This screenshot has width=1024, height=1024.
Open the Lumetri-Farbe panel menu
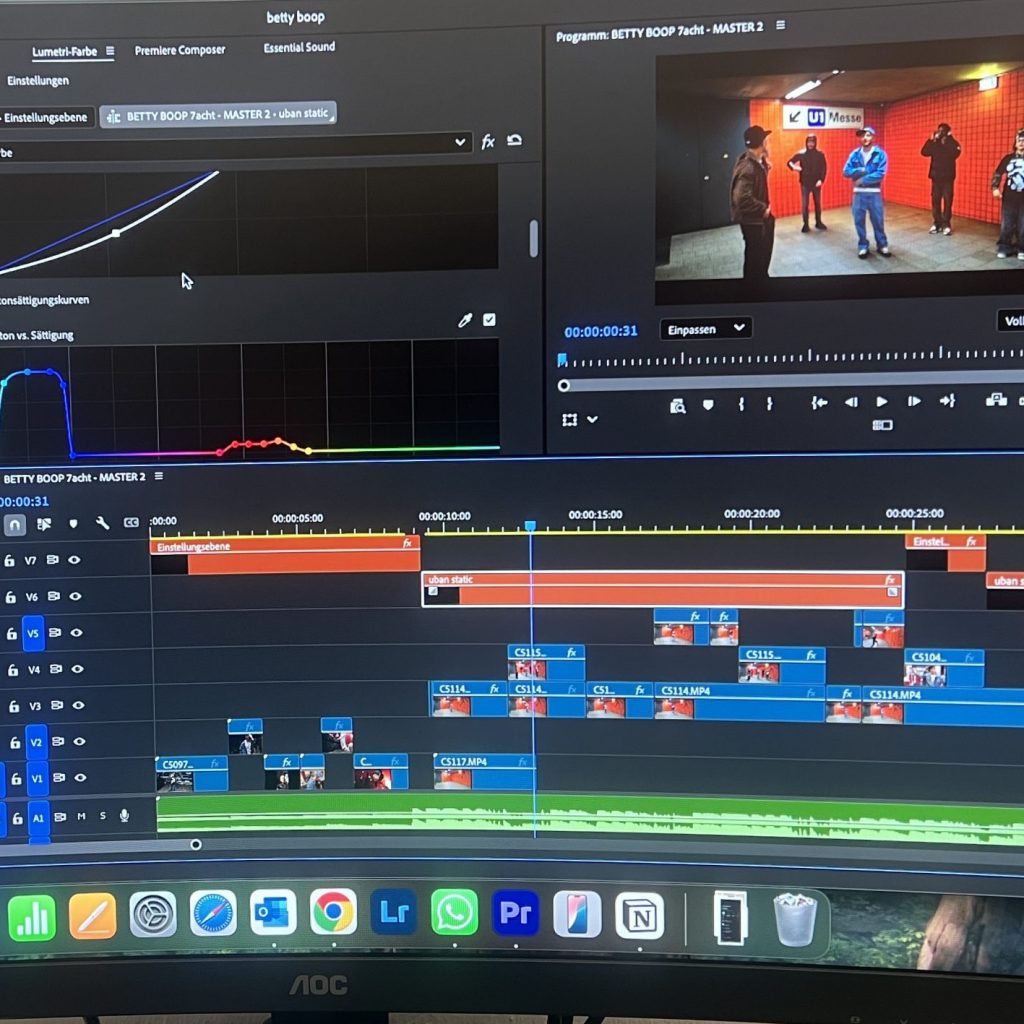point(110,51)
